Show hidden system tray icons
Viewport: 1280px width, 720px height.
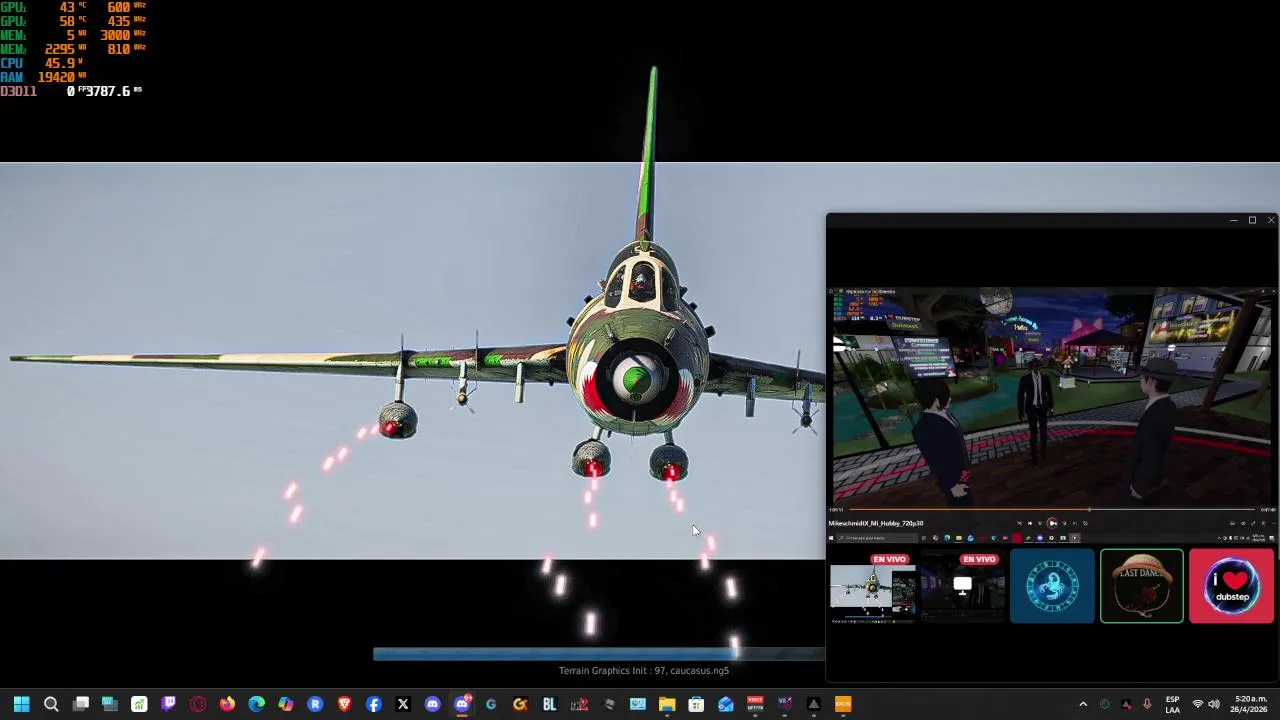pyautogui.click(x=1083, y=704)
